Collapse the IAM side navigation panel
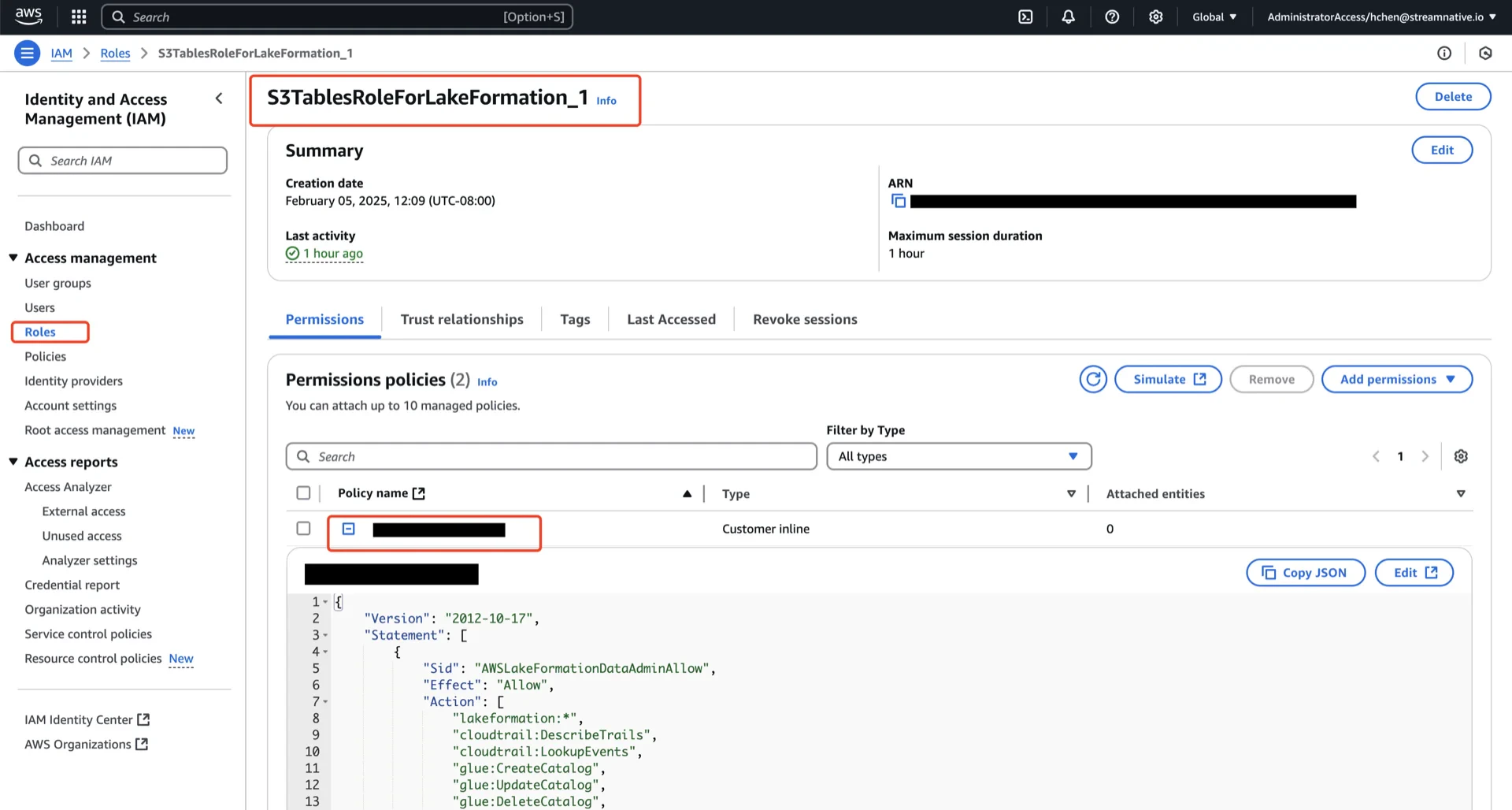The image size is (1512, 810). [219, 98]
